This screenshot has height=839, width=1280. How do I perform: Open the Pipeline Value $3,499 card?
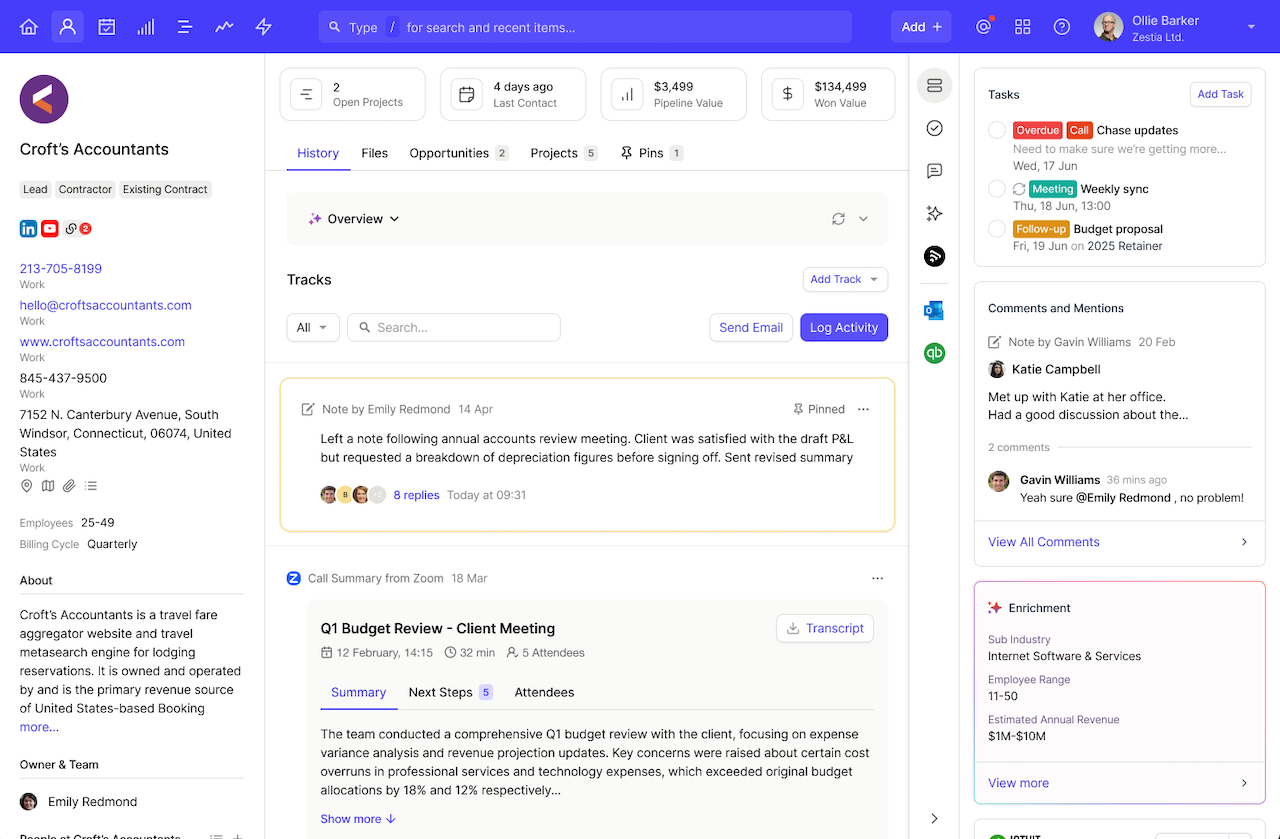coord(673,94)
